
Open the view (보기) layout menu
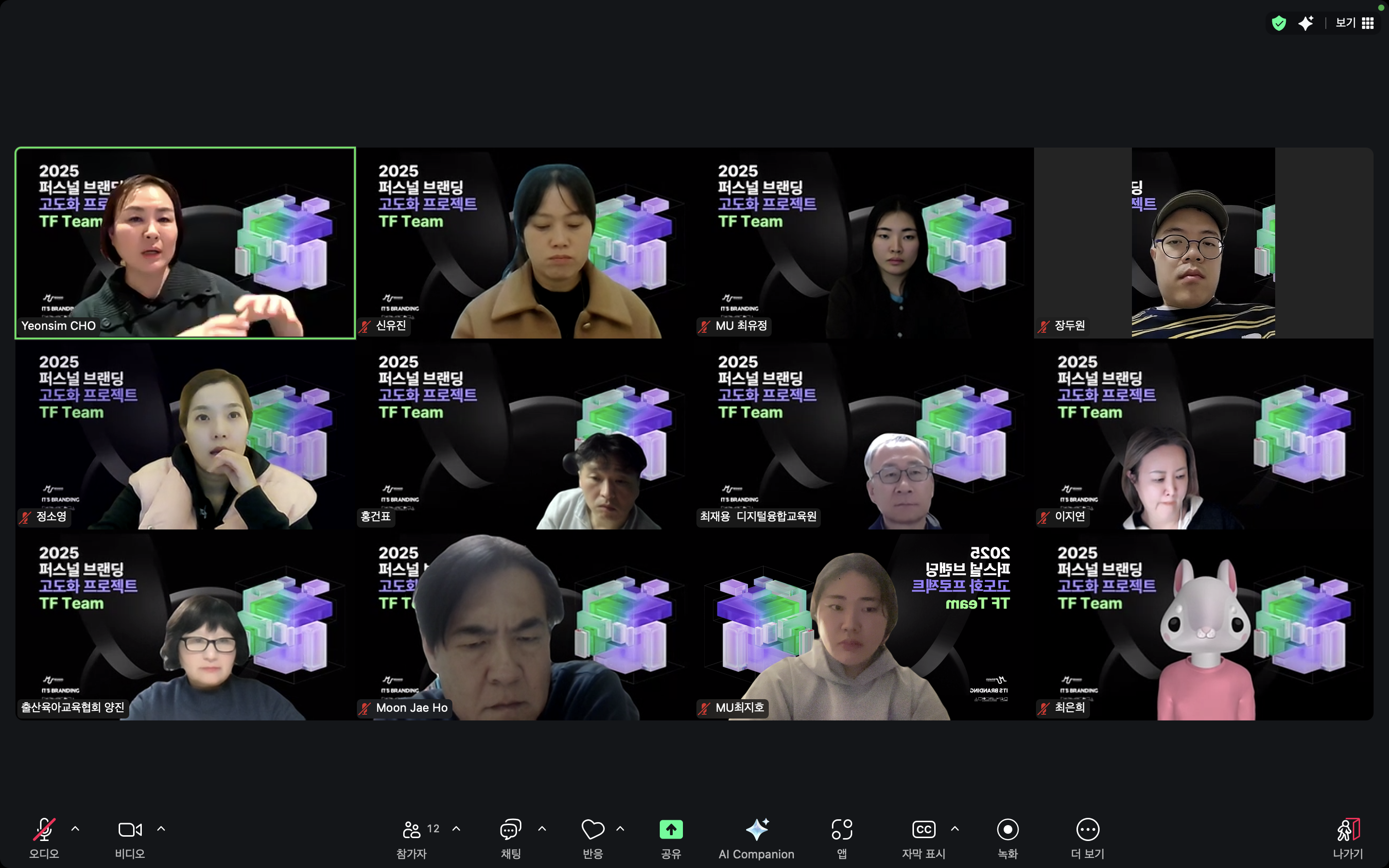tap(1354, 23)
